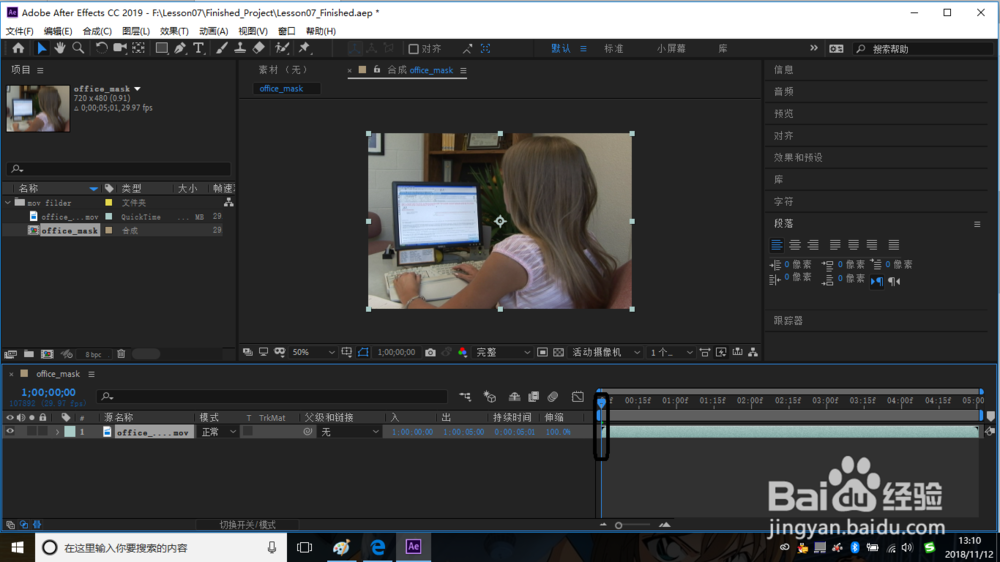This screenshot has width=1000, height=562.
Task: Select the Puppet Pin tool
Action: (x=304, y=48)
